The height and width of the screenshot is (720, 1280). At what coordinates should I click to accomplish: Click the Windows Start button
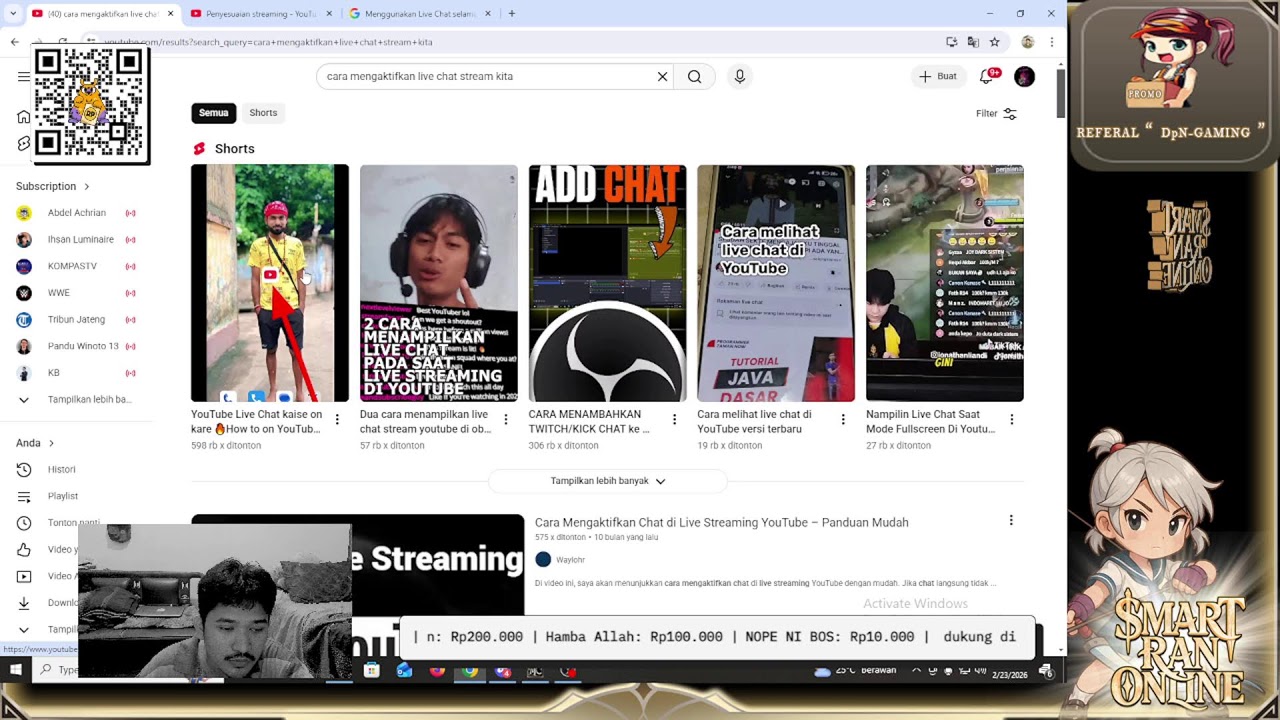(x=16, y=670)
